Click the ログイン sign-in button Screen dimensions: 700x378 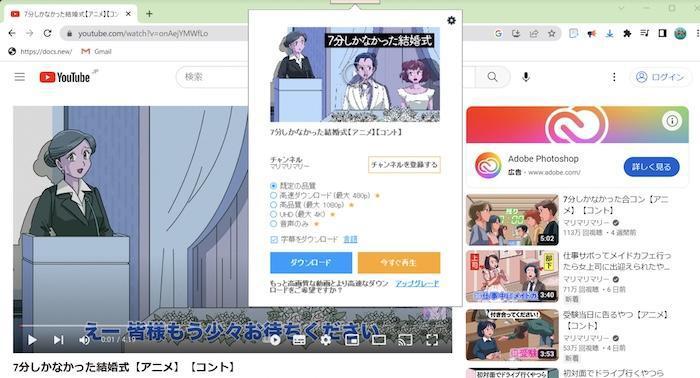pos(660,77)
